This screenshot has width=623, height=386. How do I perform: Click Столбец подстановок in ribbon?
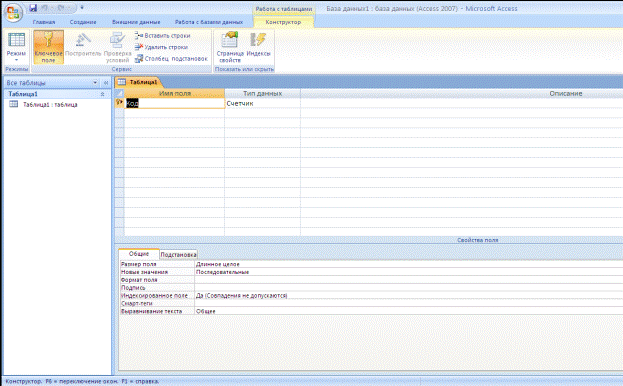click(x=171, y=59)
